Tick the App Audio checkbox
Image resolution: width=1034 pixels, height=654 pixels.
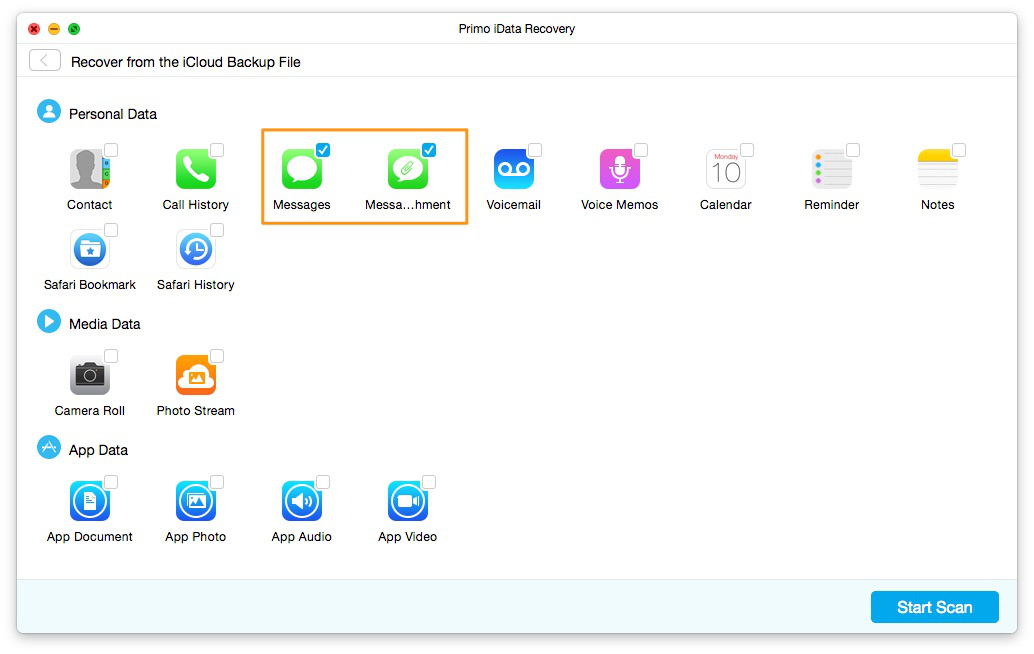[x=323, y=482]
